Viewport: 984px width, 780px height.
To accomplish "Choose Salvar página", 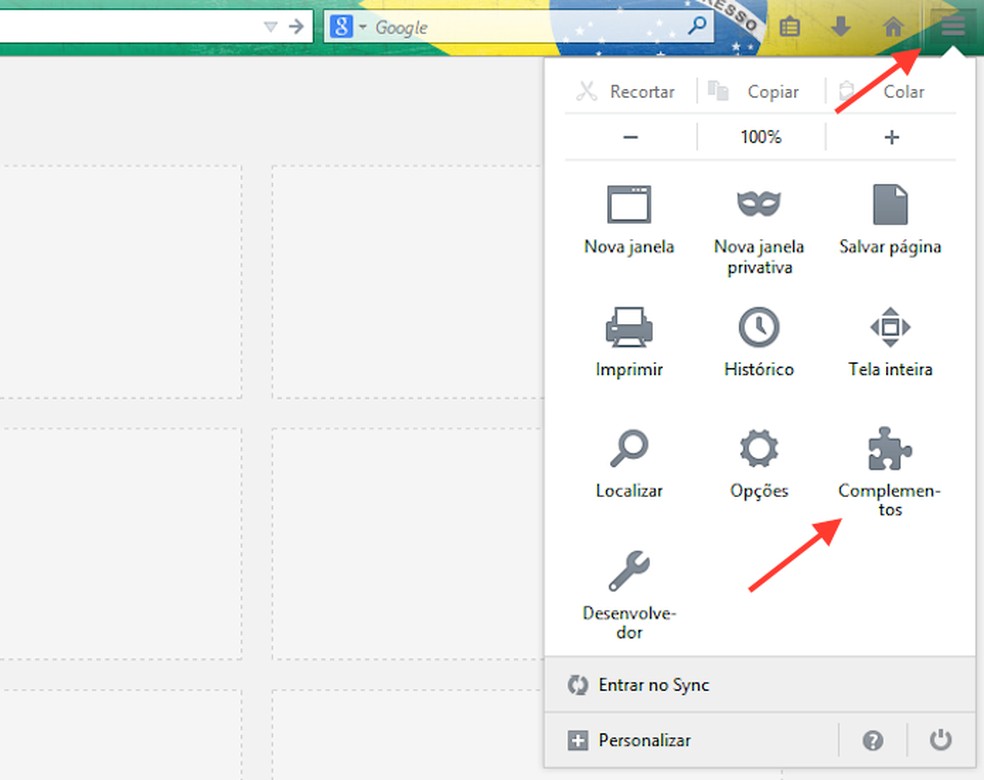I will point(890,219).
